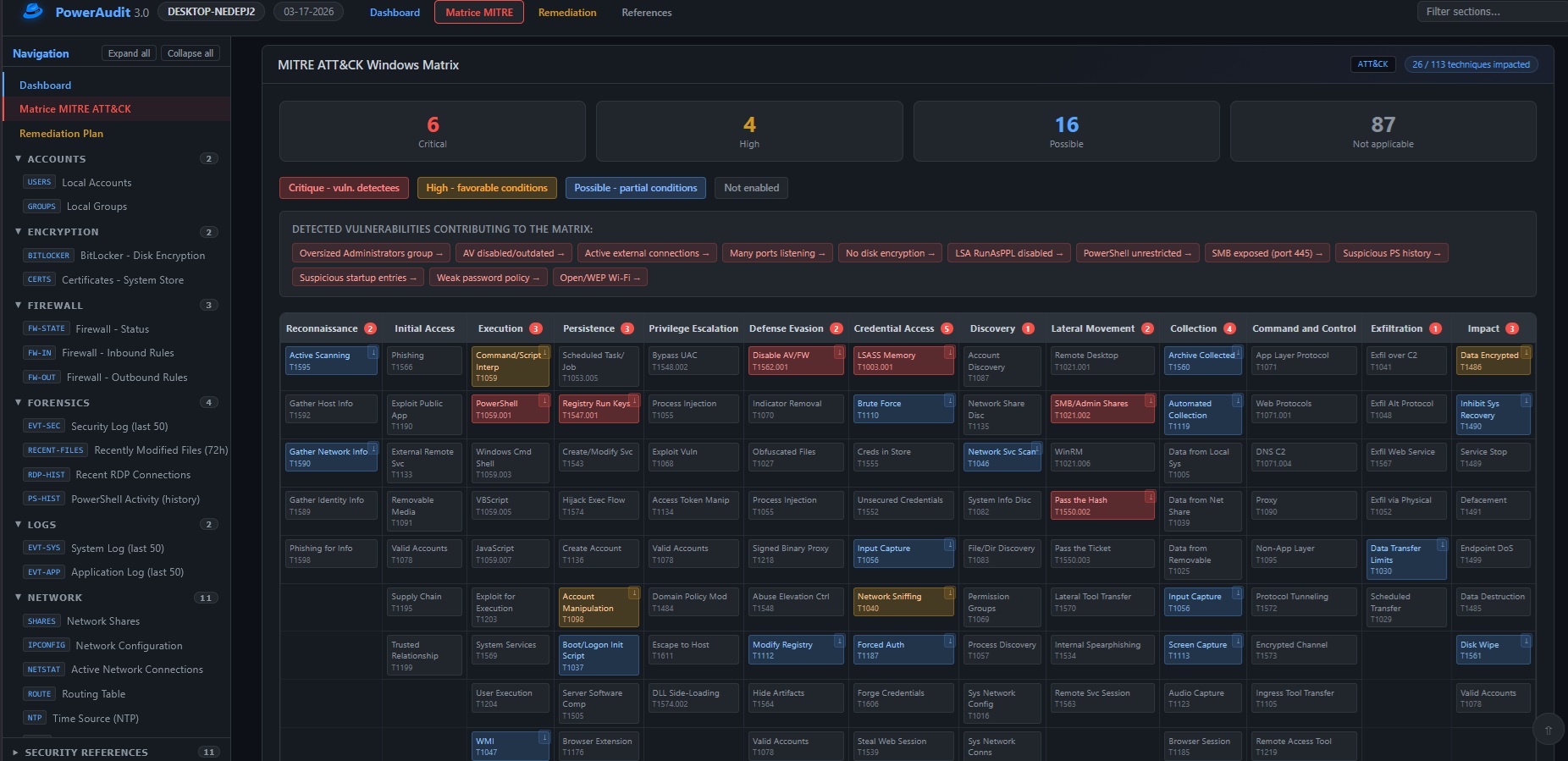Collapse the NETWORK section in navigation
Screen dimensions: 1568x761
click(115, 598)
